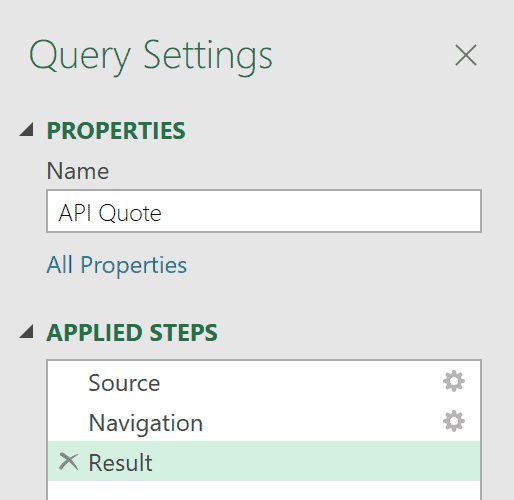Close the Query Settings pane

(466, 55)
